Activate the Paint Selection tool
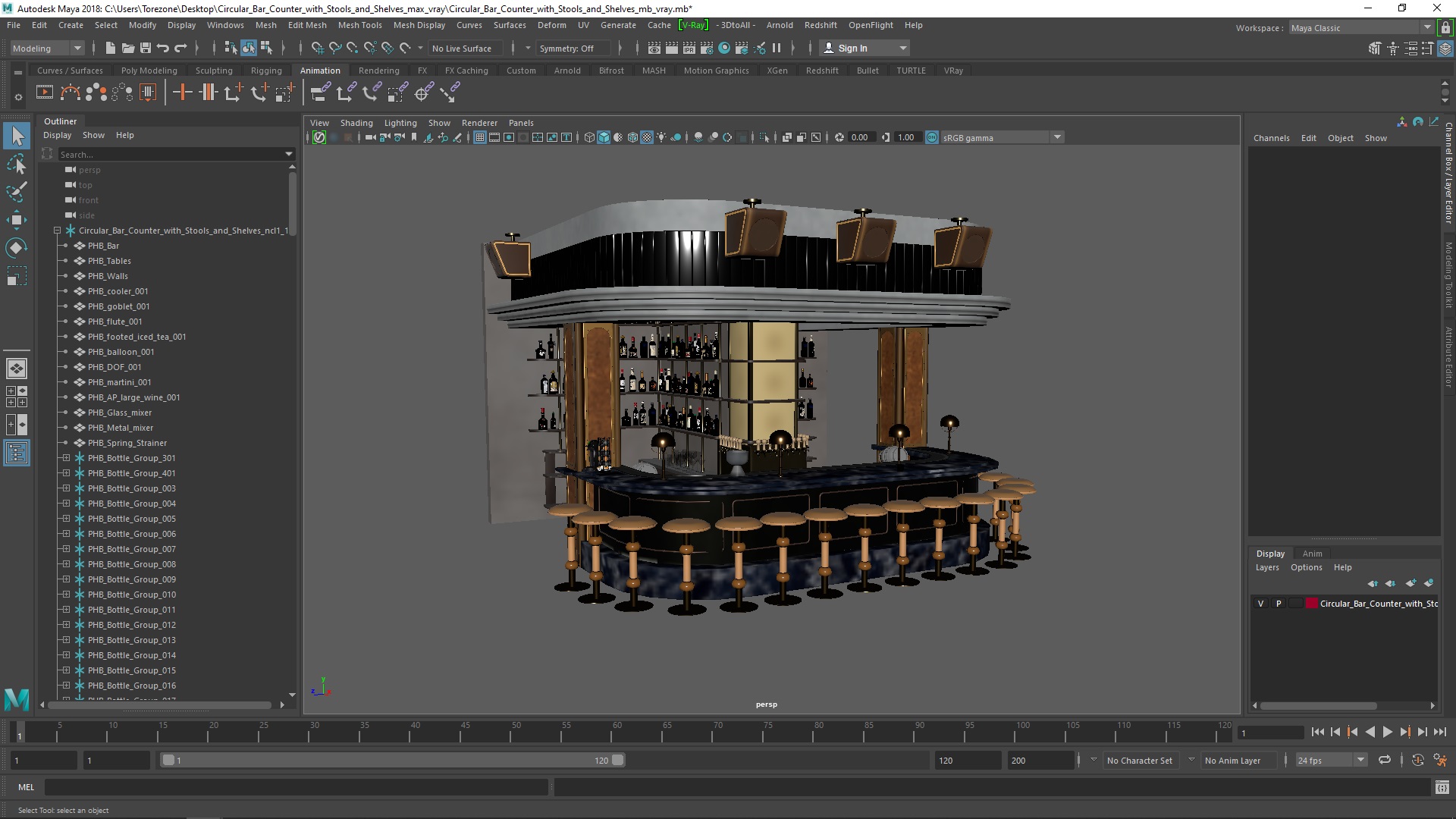1456x819 pixels. coord(17,191)
